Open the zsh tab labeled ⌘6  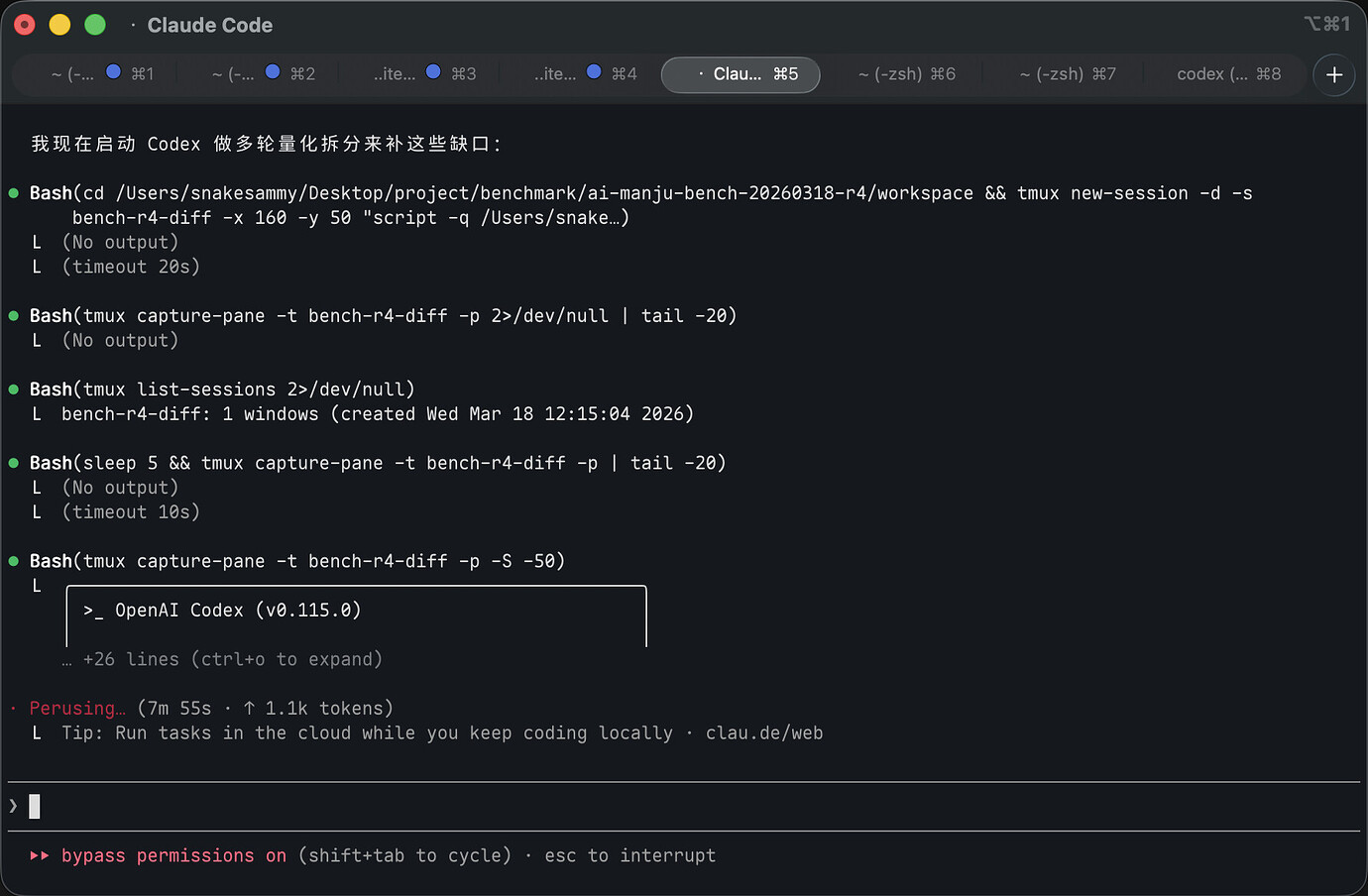point(907,74)
